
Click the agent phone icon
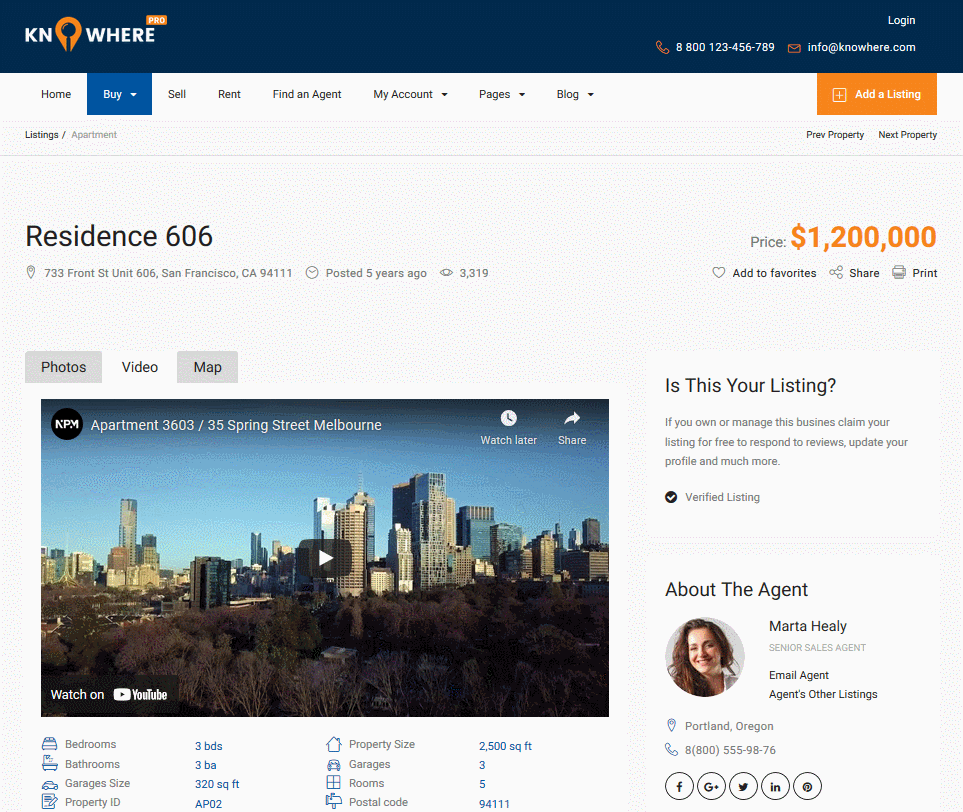671,749
